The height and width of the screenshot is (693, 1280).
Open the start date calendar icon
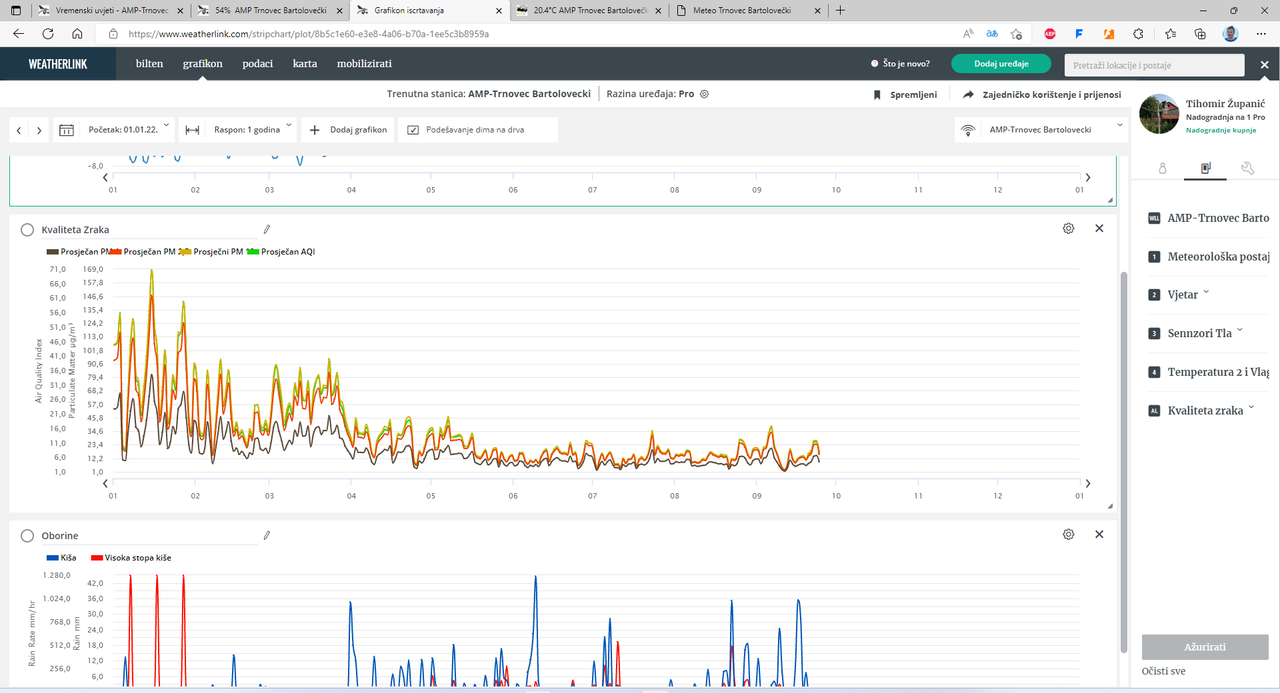tap(67, 130)
